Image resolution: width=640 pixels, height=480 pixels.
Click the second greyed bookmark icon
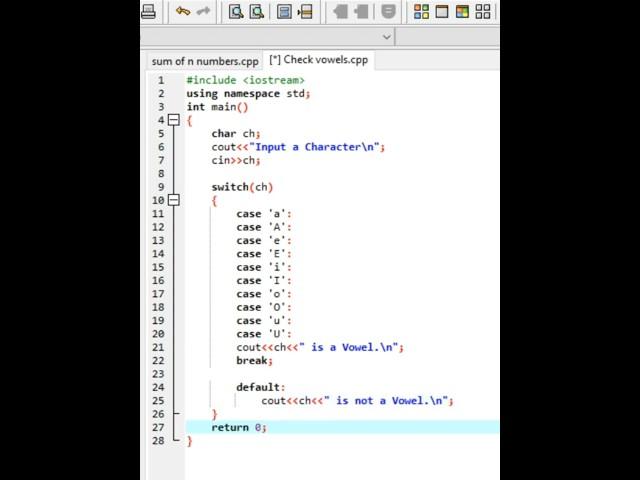click(361, 11)
